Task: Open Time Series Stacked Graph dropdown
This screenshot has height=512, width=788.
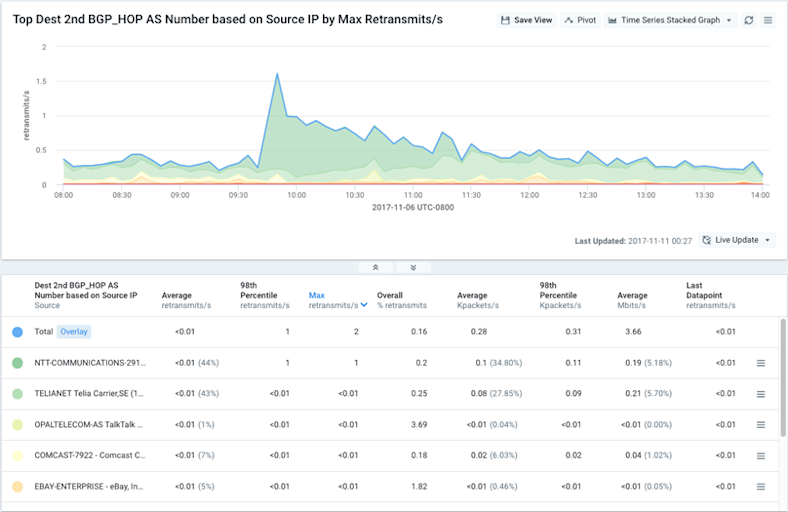Action: coord(670,20)
